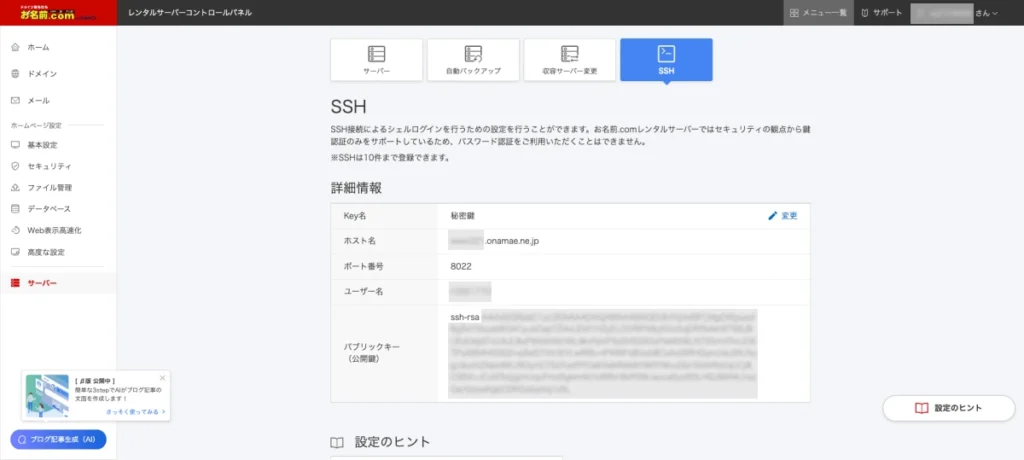The width and height of the screenshot is (1024, 460).
Task: Click the お名前.com logo
Action: pyautogui.click(x=58, y=13)
